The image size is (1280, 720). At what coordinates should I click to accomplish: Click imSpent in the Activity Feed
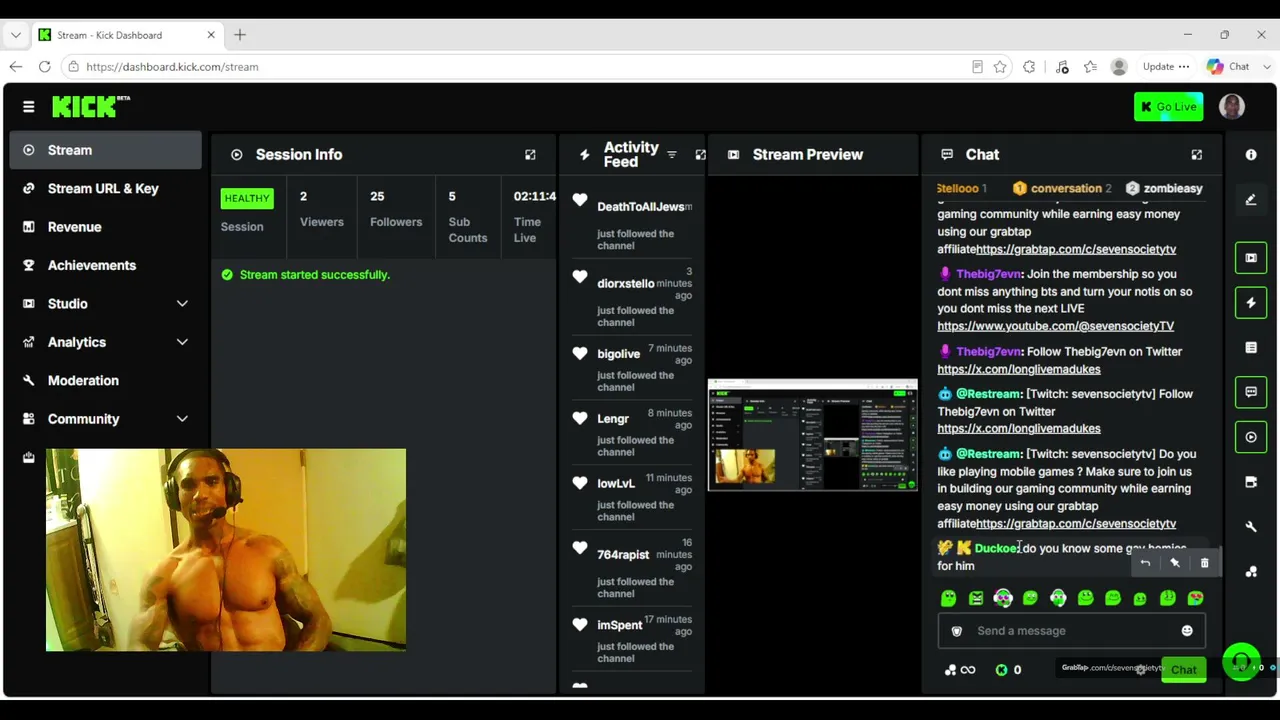click(619, 625)
